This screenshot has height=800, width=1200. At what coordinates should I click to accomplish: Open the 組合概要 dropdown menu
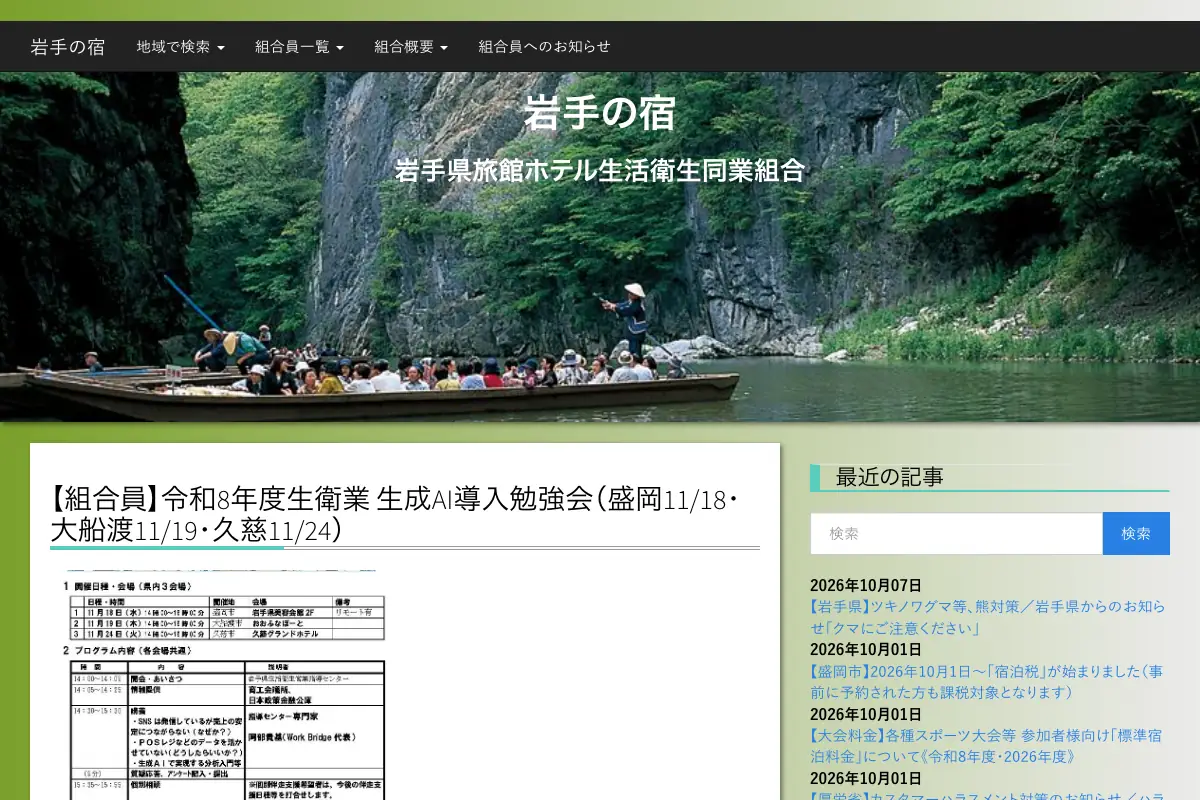pos(411,47)
